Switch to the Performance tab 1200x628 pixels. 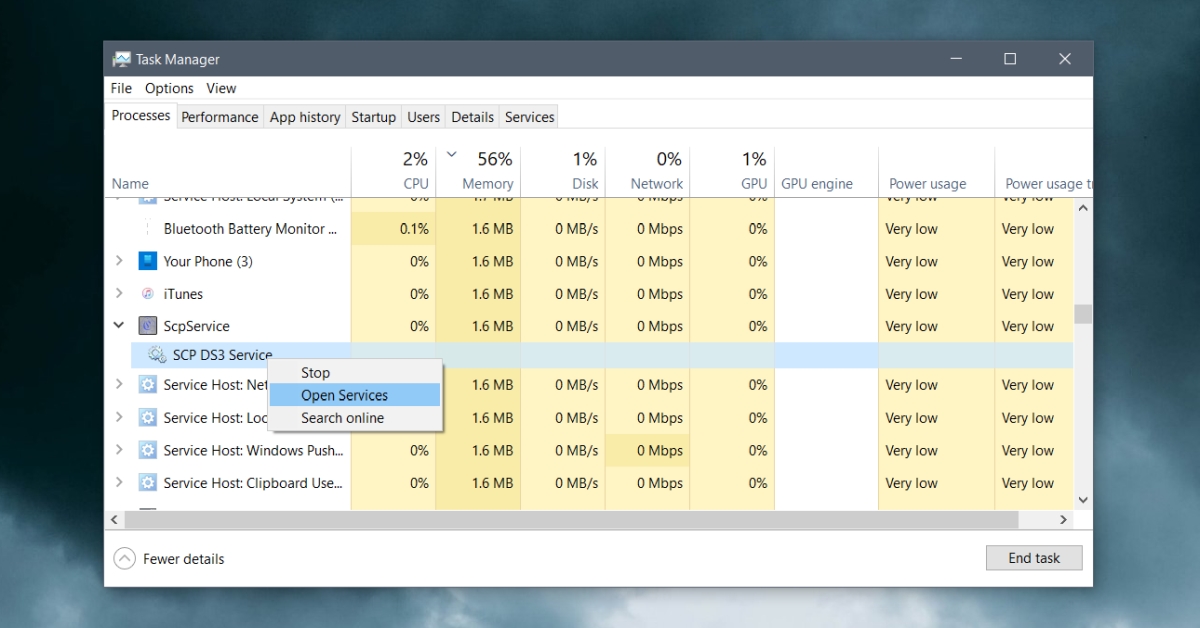click(220, 117)
